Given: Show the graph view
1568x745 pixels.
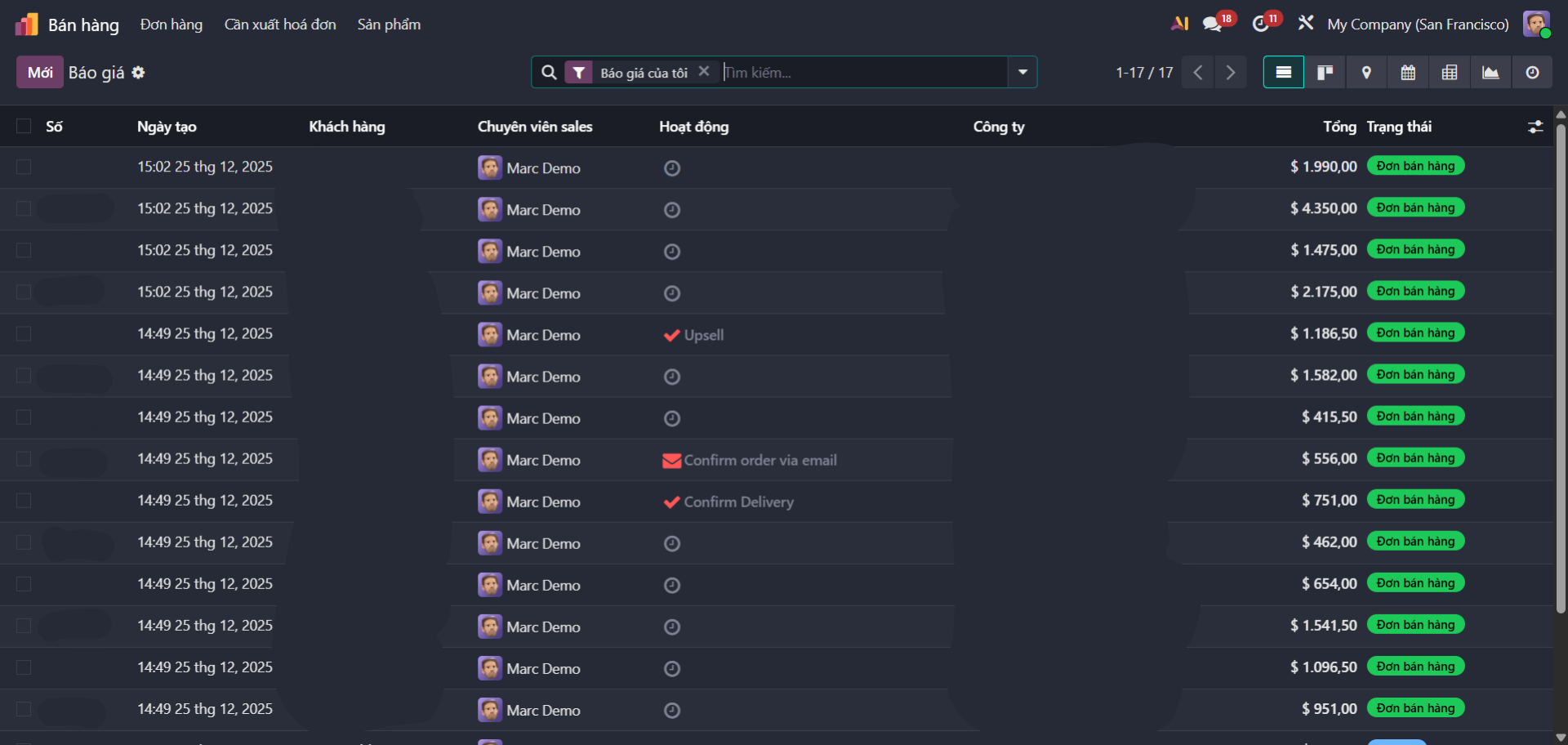Looking at the screenshot, I should click(x=1490, y=73).
